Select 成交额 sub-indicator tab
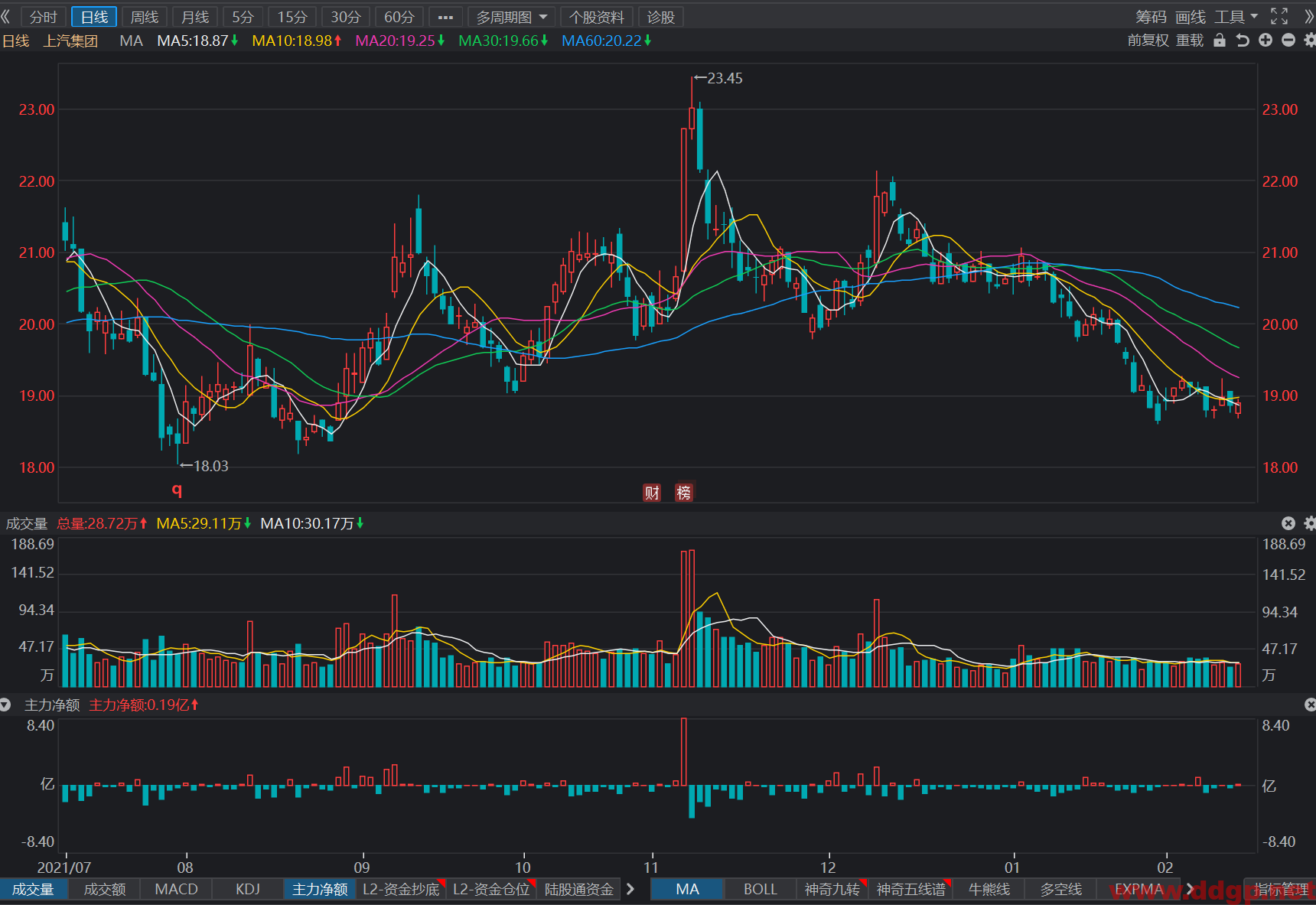1316x905 pixels. click(104, 889)
